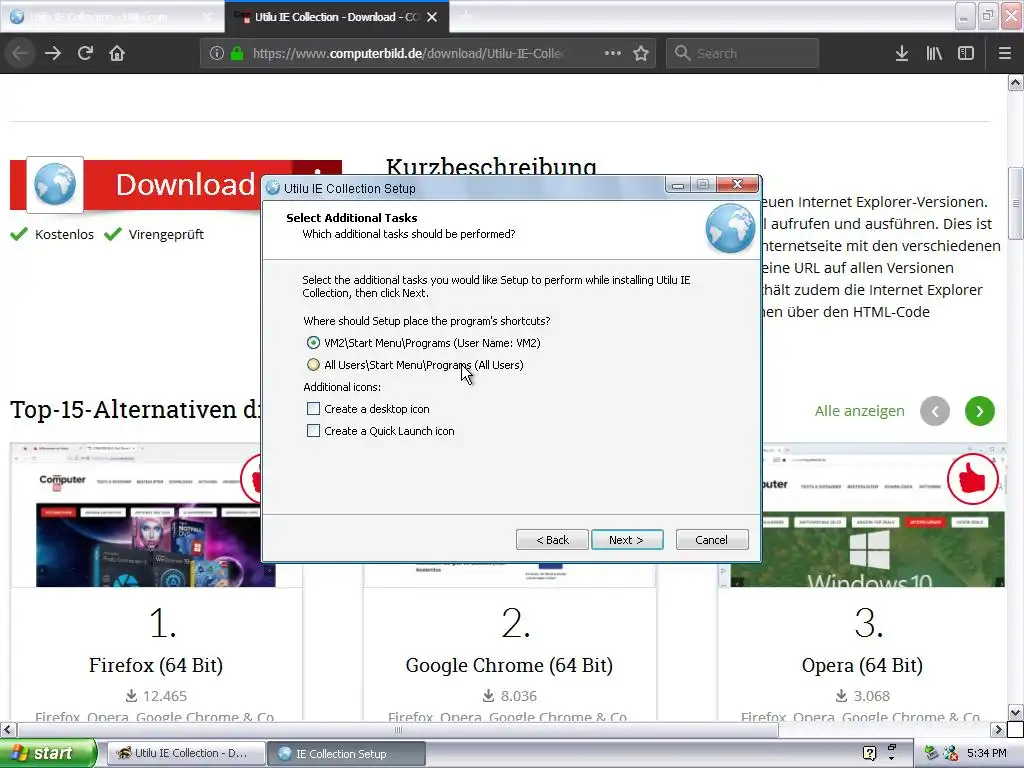
Task: Toggle the Firefox sidebar icon
Action: click(966, 53)
